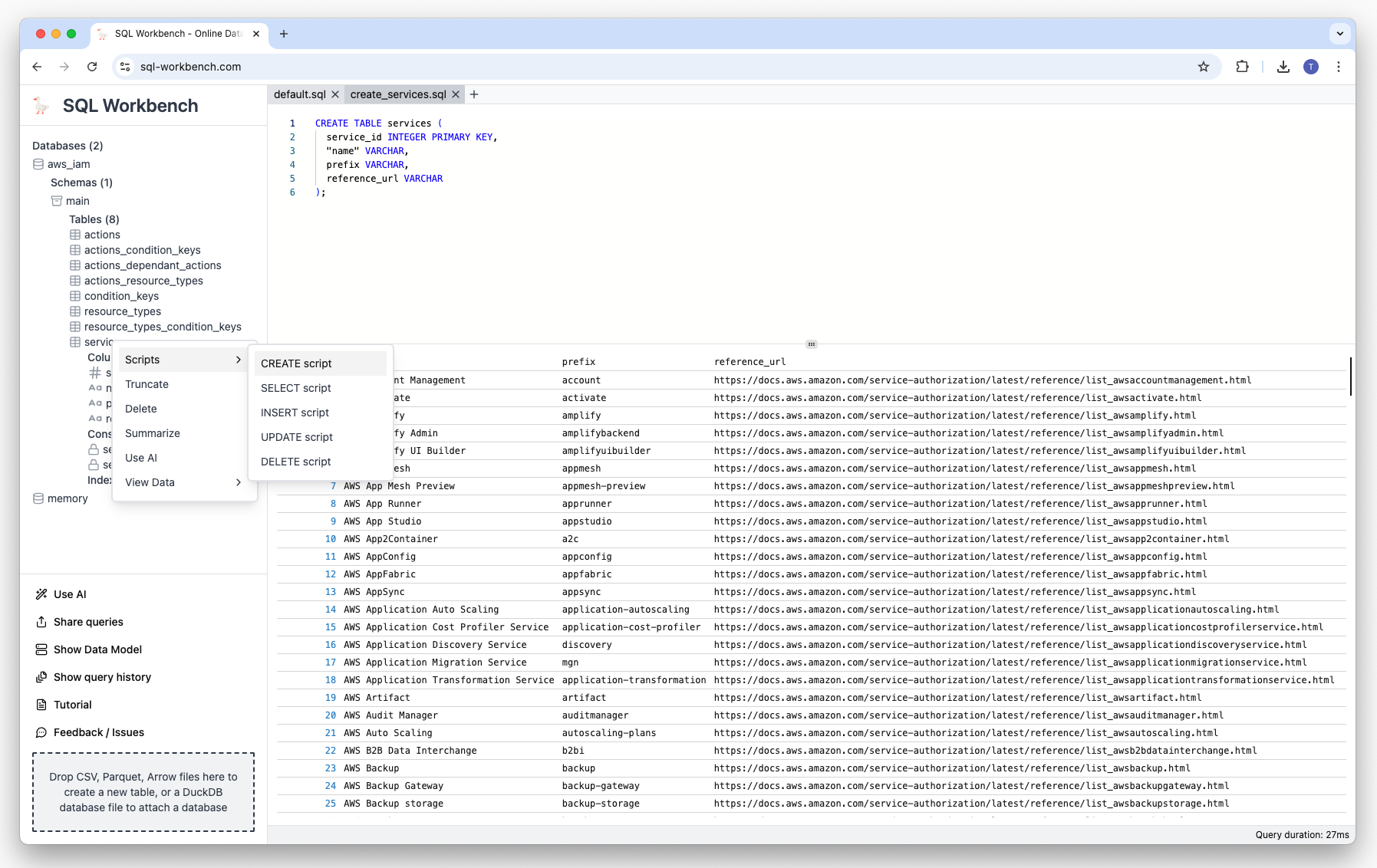The height and width of the screenshot is (868, 1377).
Task: Click the SQL Workbench duck logo
Action: (x=40, y=105)
